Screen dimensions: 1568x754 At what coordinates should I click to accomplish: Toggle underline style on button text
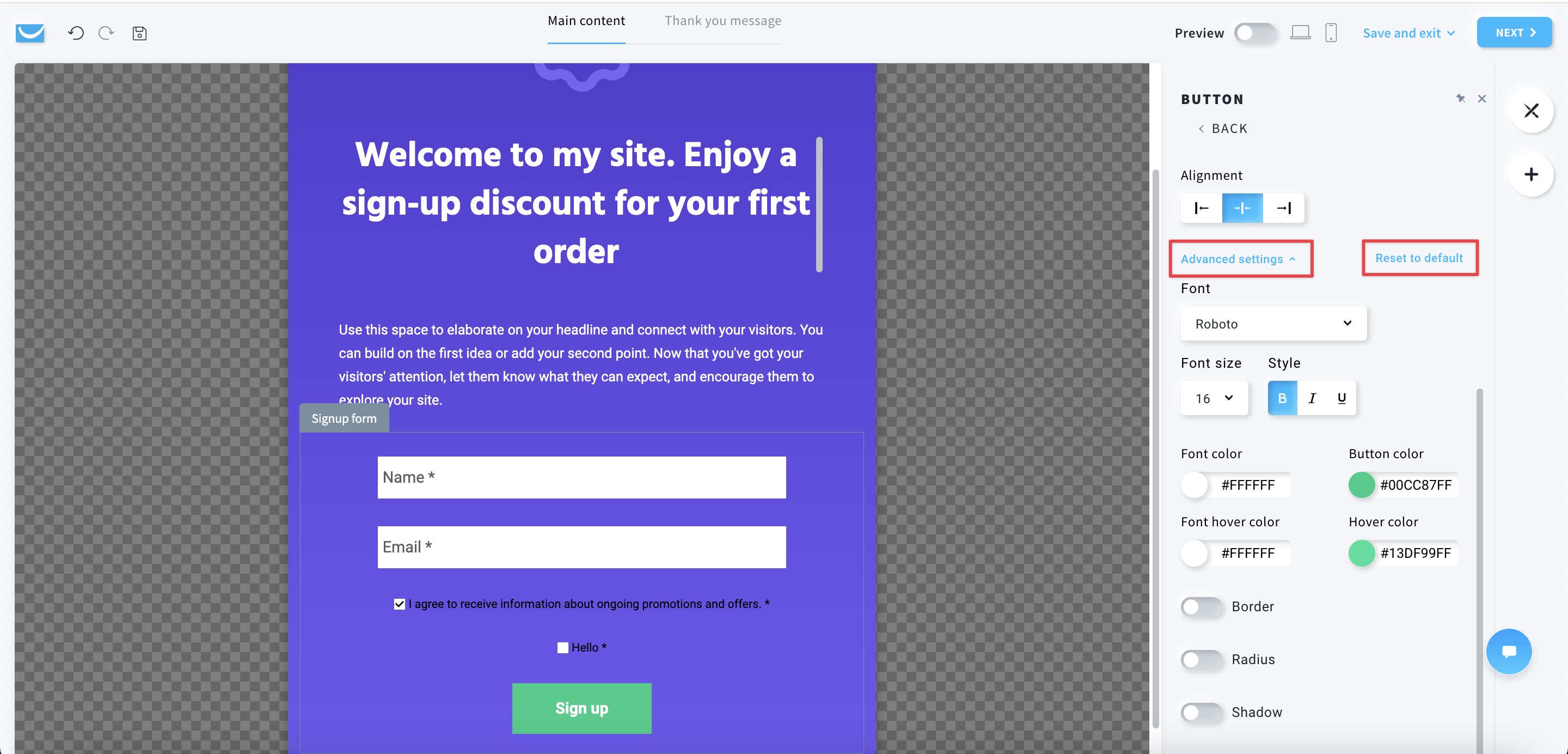click(1341, 397)
